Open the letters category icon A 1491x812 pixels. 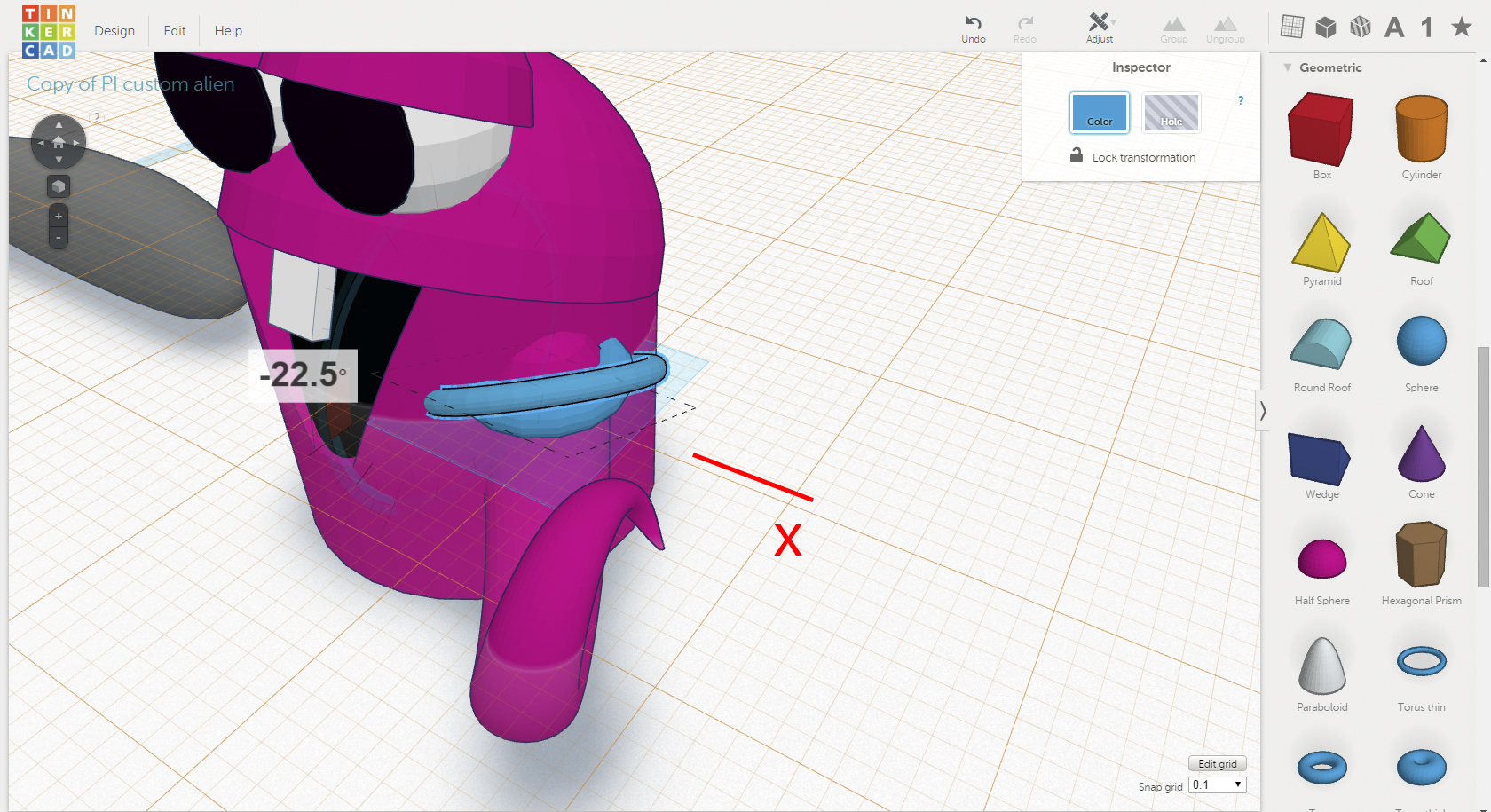tap(1394, 28)
